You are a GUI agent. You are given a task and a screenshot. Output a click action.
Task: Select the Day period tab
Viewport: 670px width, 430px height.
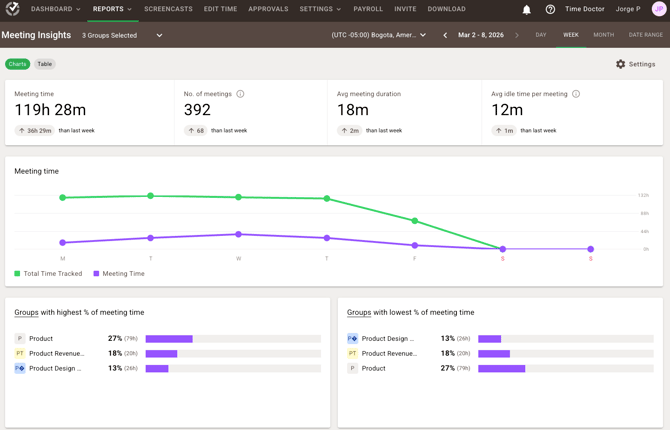541,35
